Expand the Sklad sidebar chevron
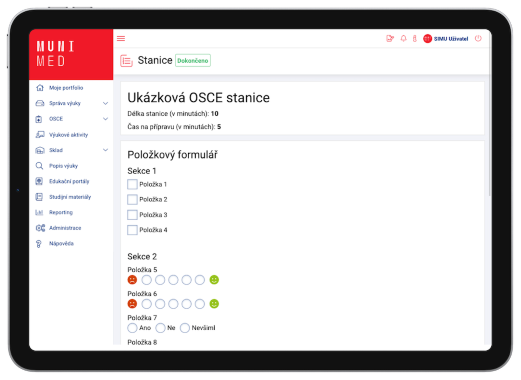The image size is (521, 380). click(105, 150)
